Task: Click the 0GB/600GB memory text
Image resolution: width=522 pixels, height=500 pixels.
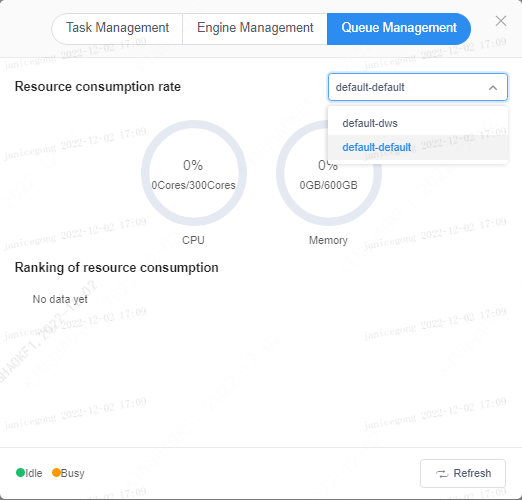Action: (328, 185)
